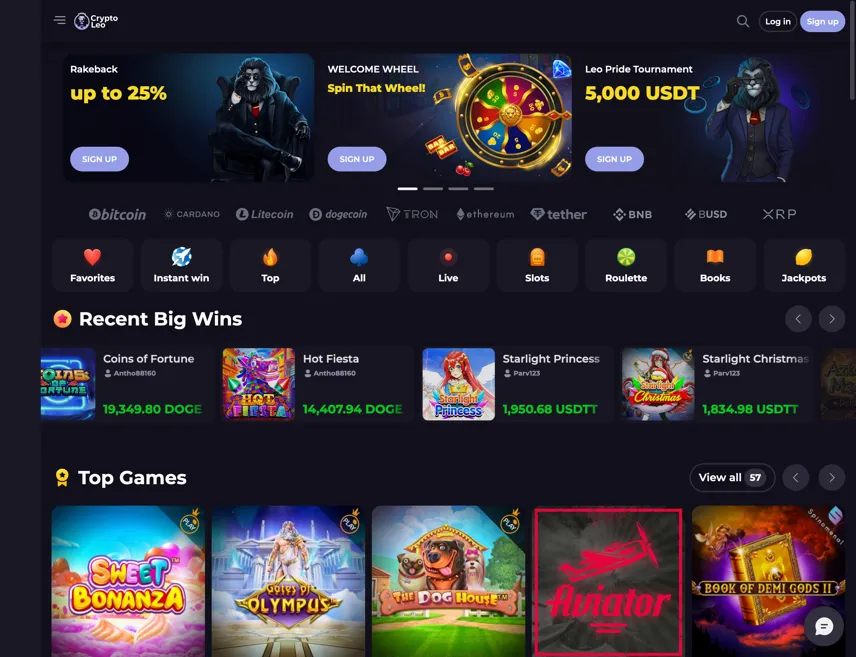Screen dimensions: 856x657
Task: Open the hamburger menu icon
Action: pos(60,20)
